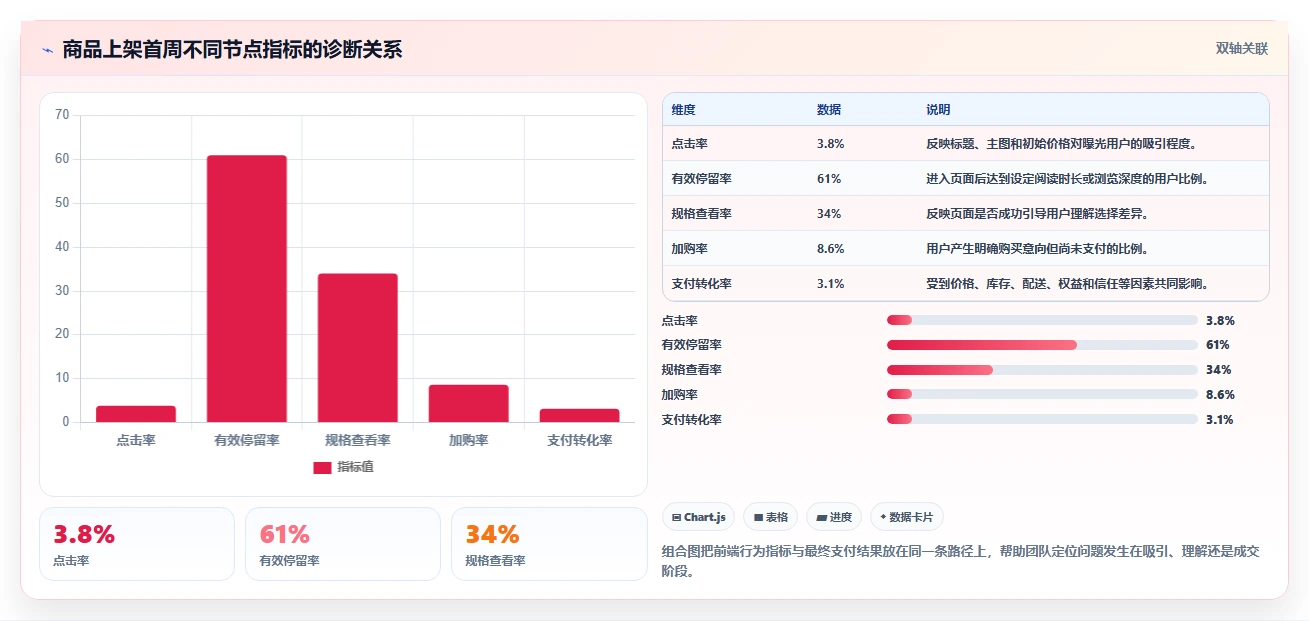Click the 支付转化率 x-axis label
This screenshot has width=1309, height=621.
[x=580, y=440]
